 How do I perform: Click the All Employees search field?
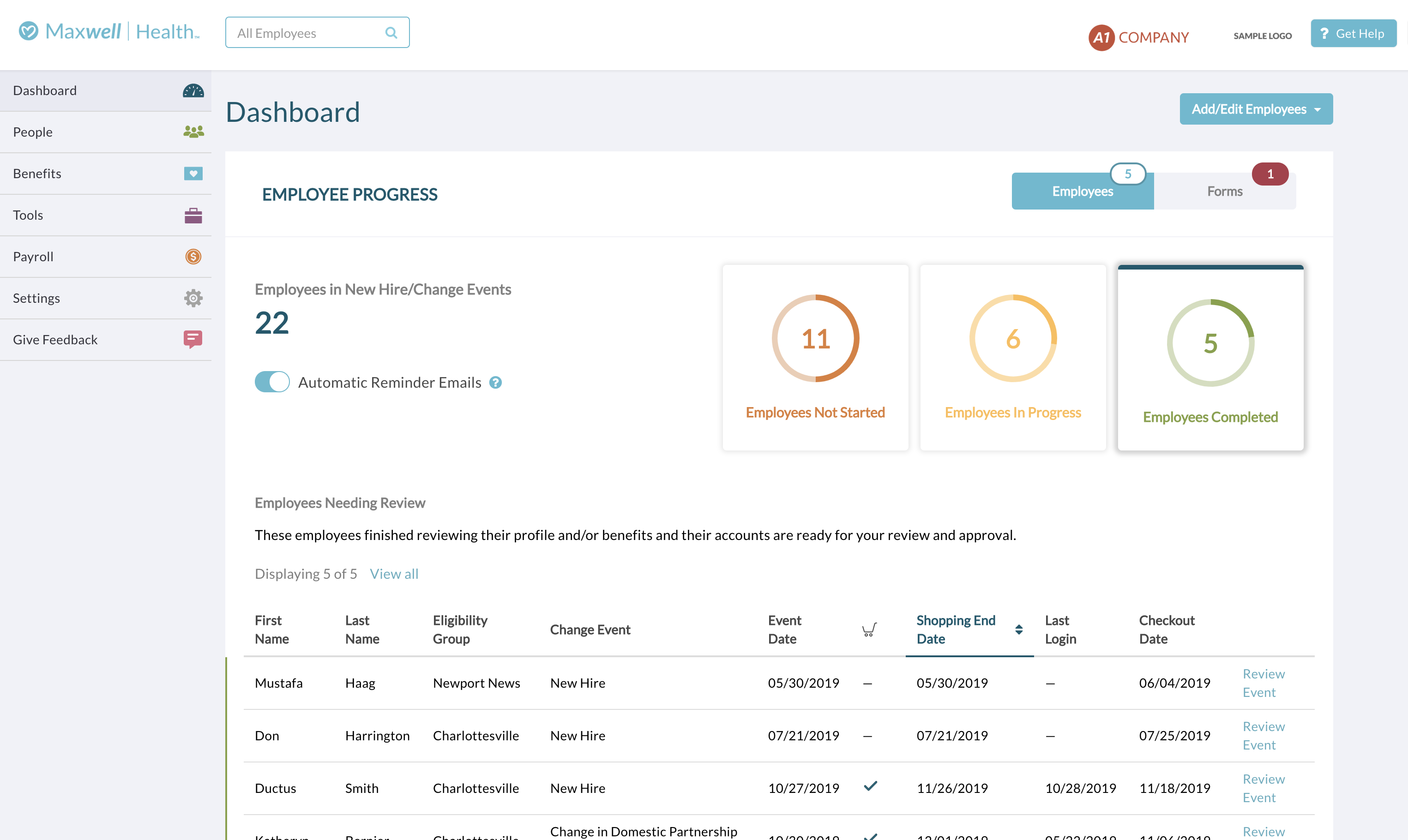pos(317,33)
